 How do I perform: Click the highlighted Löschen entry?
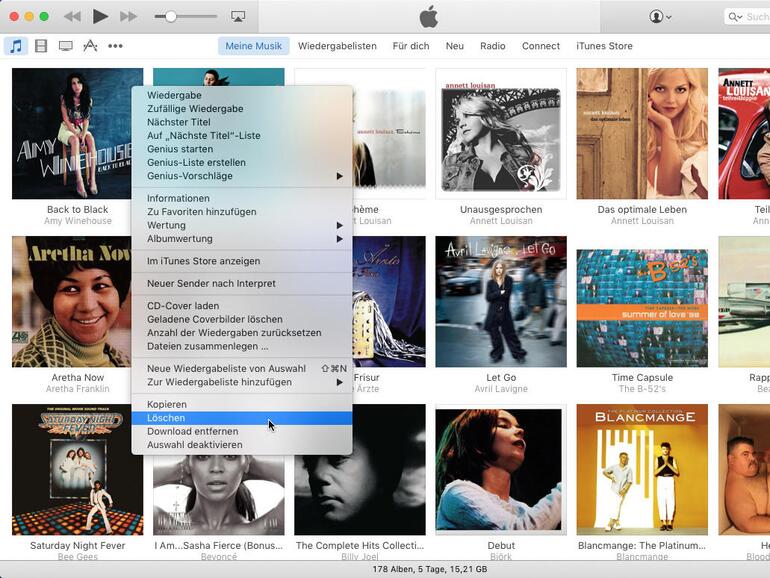point(242,418)
